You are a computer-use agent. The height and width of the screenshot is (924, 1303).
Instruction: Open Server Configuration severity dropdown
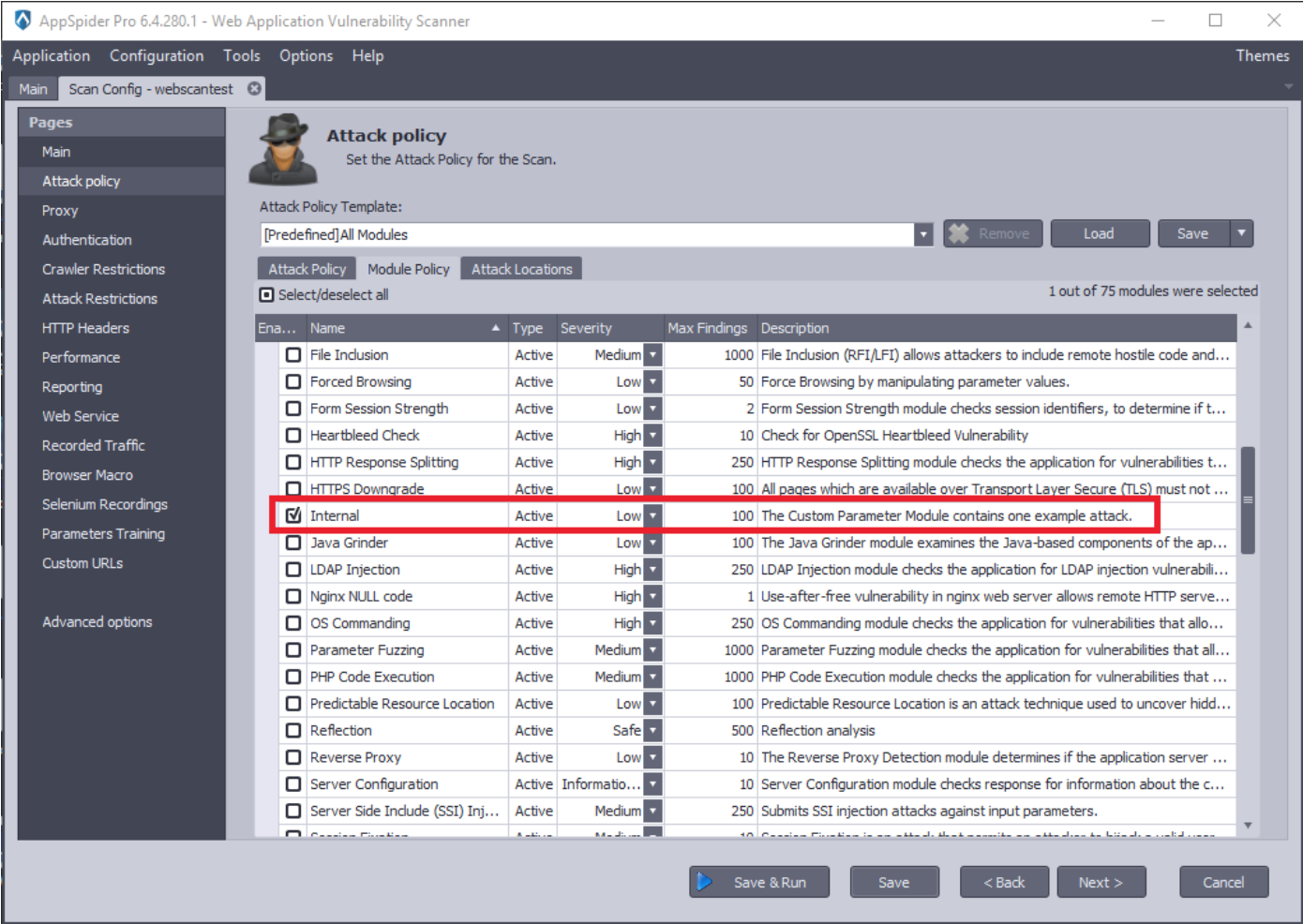[x=652, y=784]
